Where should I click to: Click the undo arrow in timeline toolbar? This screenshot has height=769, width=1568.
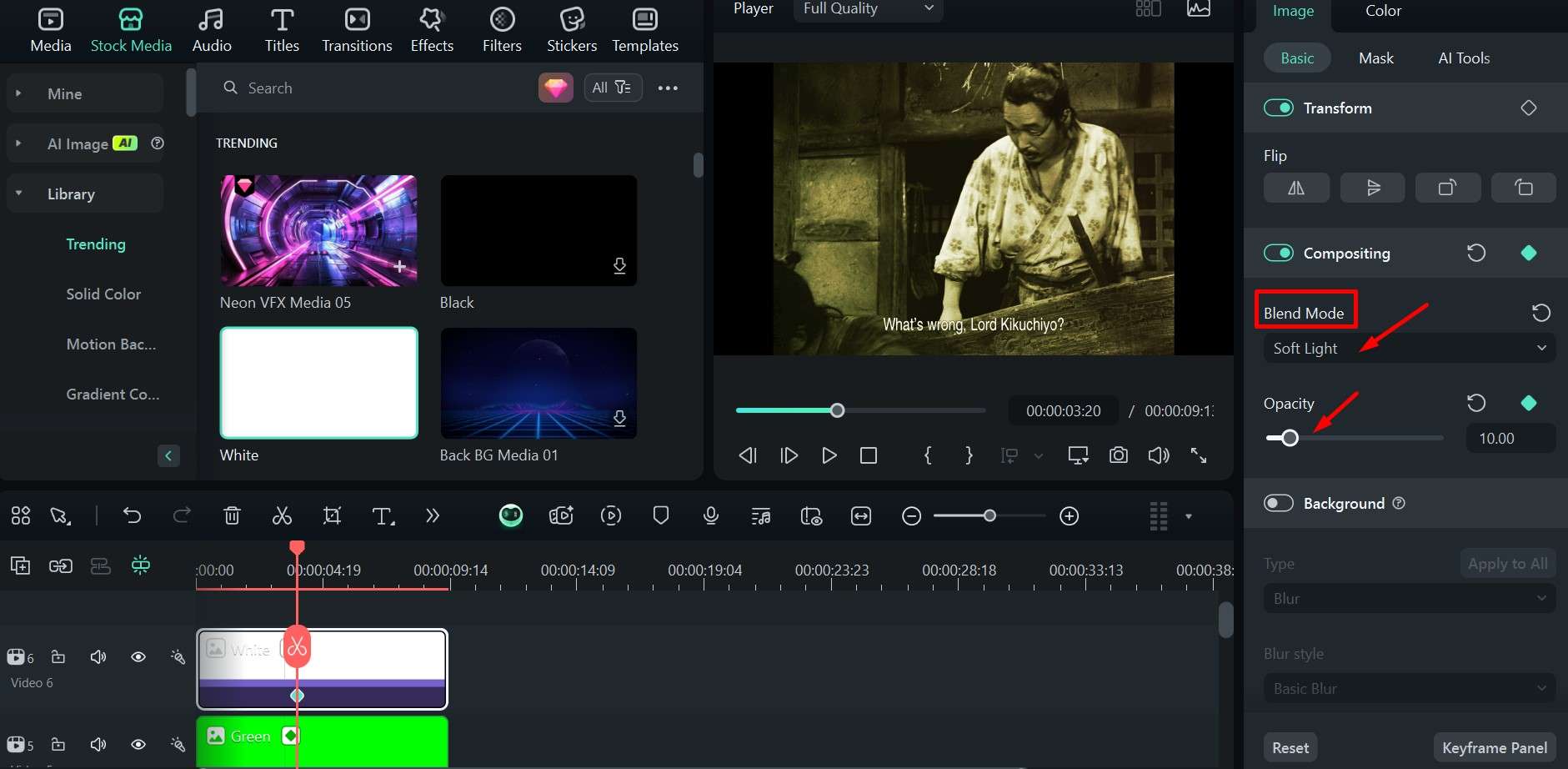click(132, 516)
